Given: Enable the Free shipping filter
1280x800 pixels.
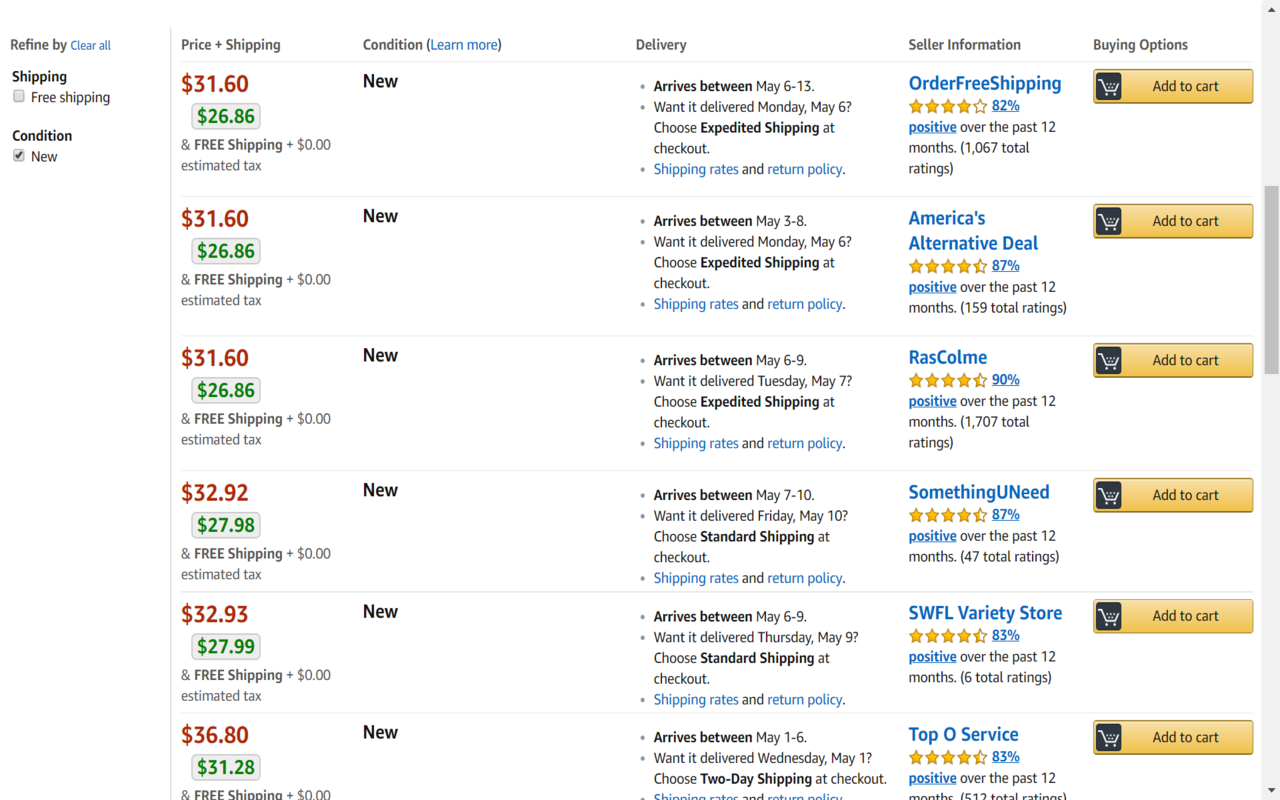Looking at the screenshot, I should 18,96.
